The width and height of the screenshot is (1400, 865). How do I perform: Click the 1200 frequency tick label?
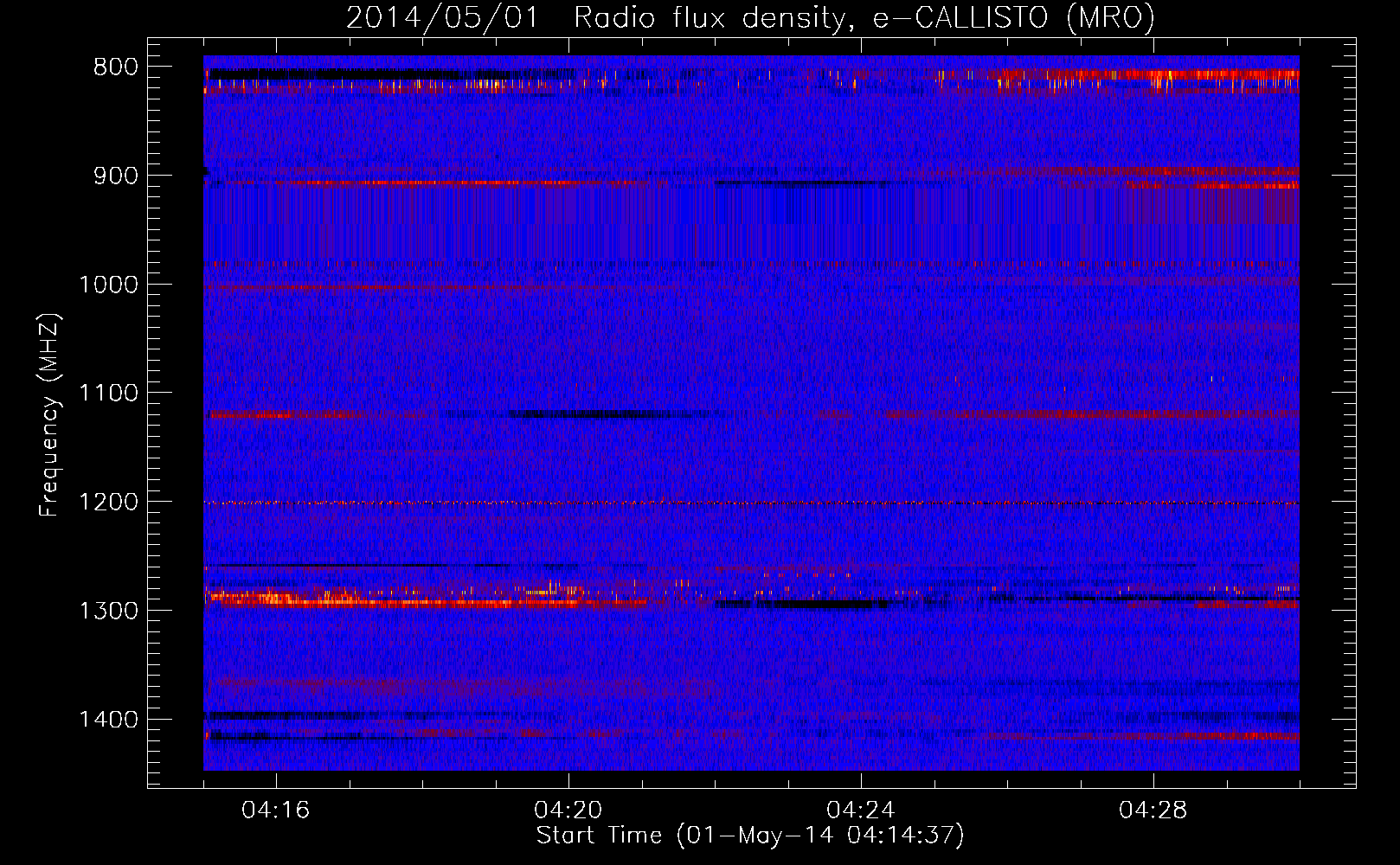[108, 503]
